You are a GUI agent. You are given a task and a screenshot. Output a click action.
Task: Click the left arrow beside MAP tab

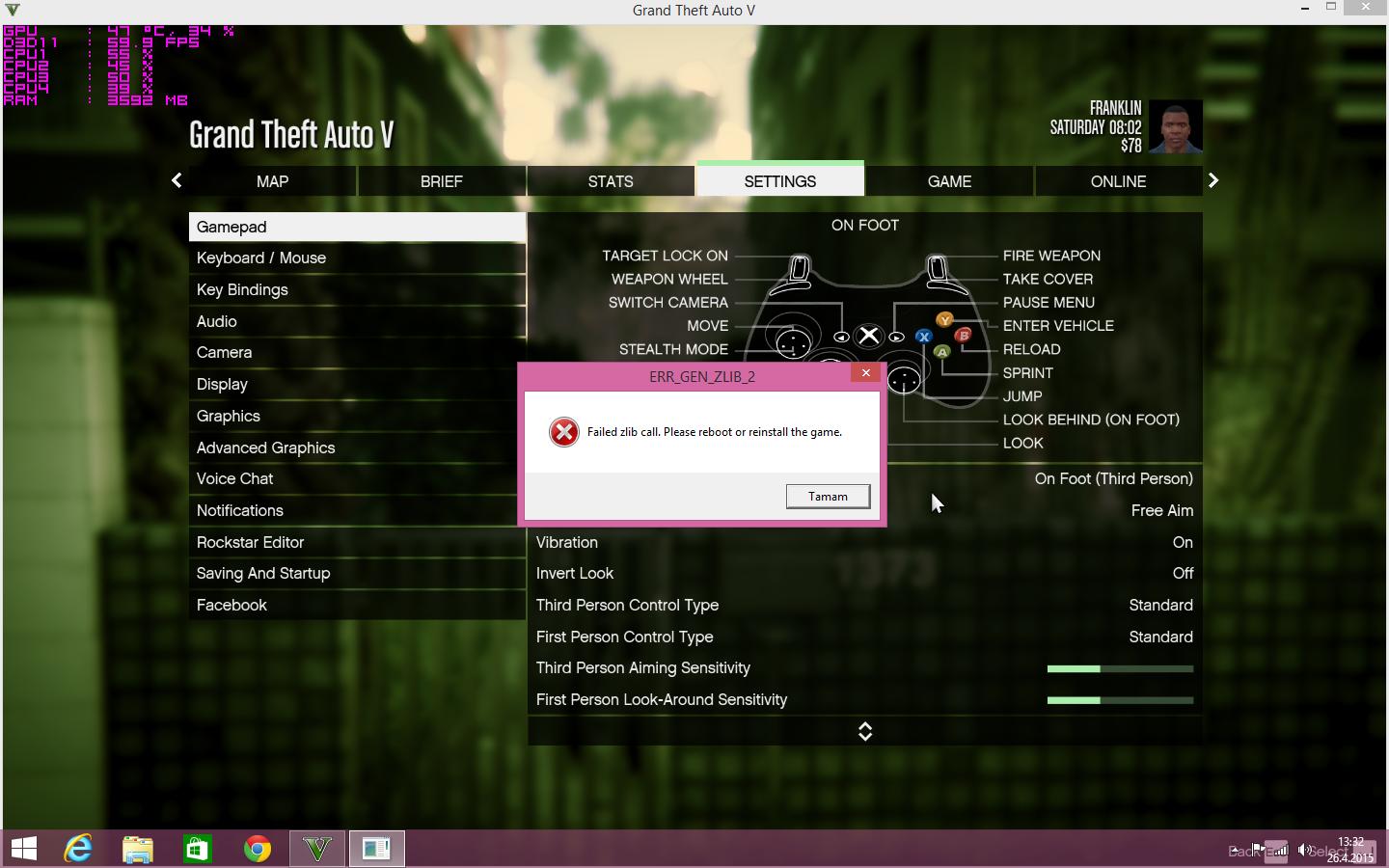pos(177,180)
